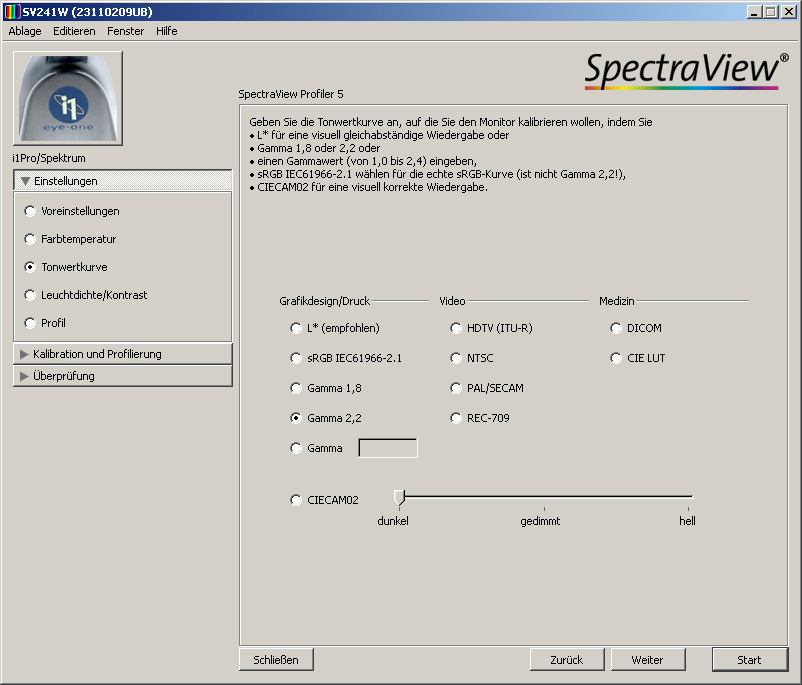Click the 'Medizin' group label
802x685 pixels.
coord(616,301)
